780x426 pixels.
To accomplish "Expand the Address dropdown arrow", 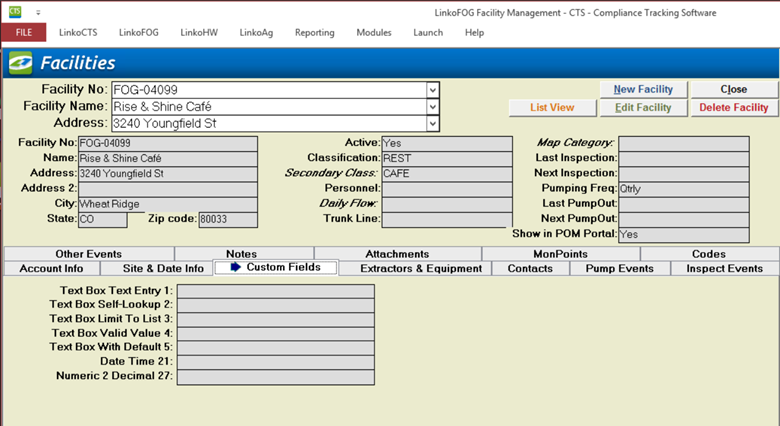I will 432,123.
